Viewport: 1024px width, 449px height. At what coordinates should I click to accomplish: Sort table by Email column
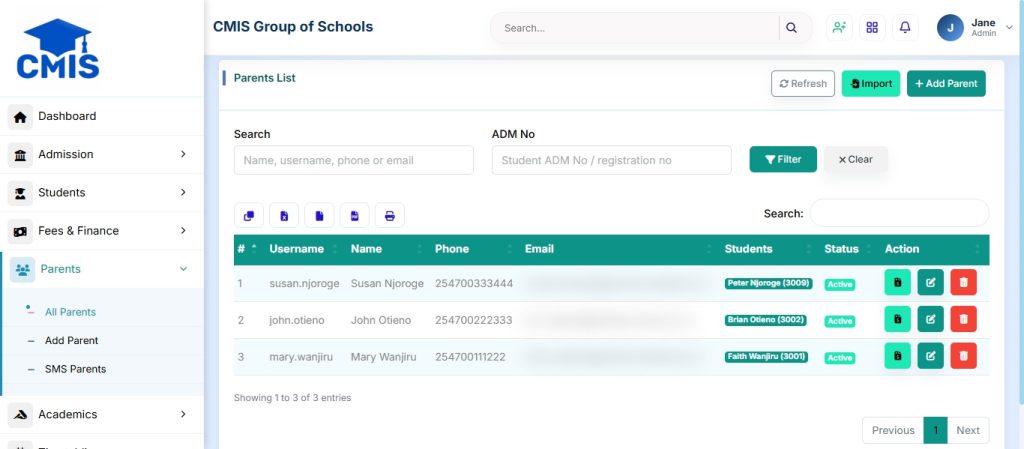(x=619, y=249)
